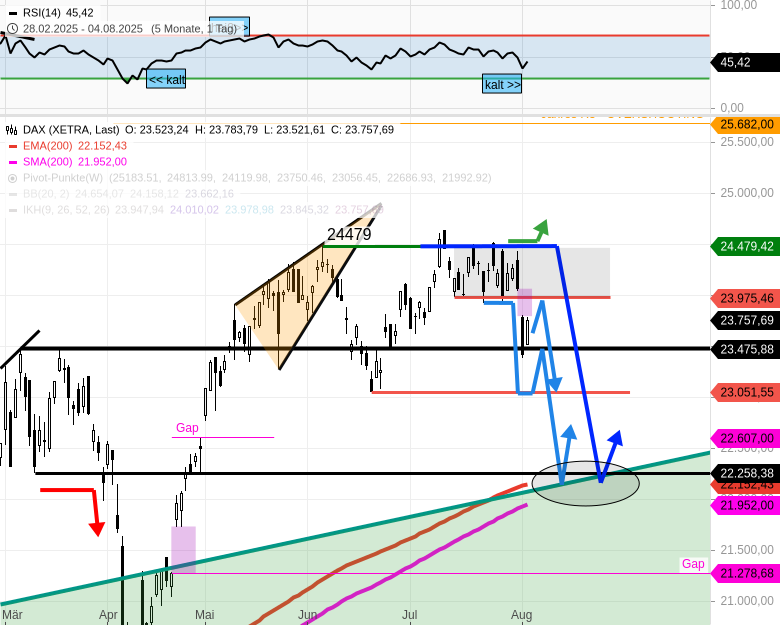Click the red price tag 23.975,46
This screenshot has height=625, width=780.
tap(744, 298)
